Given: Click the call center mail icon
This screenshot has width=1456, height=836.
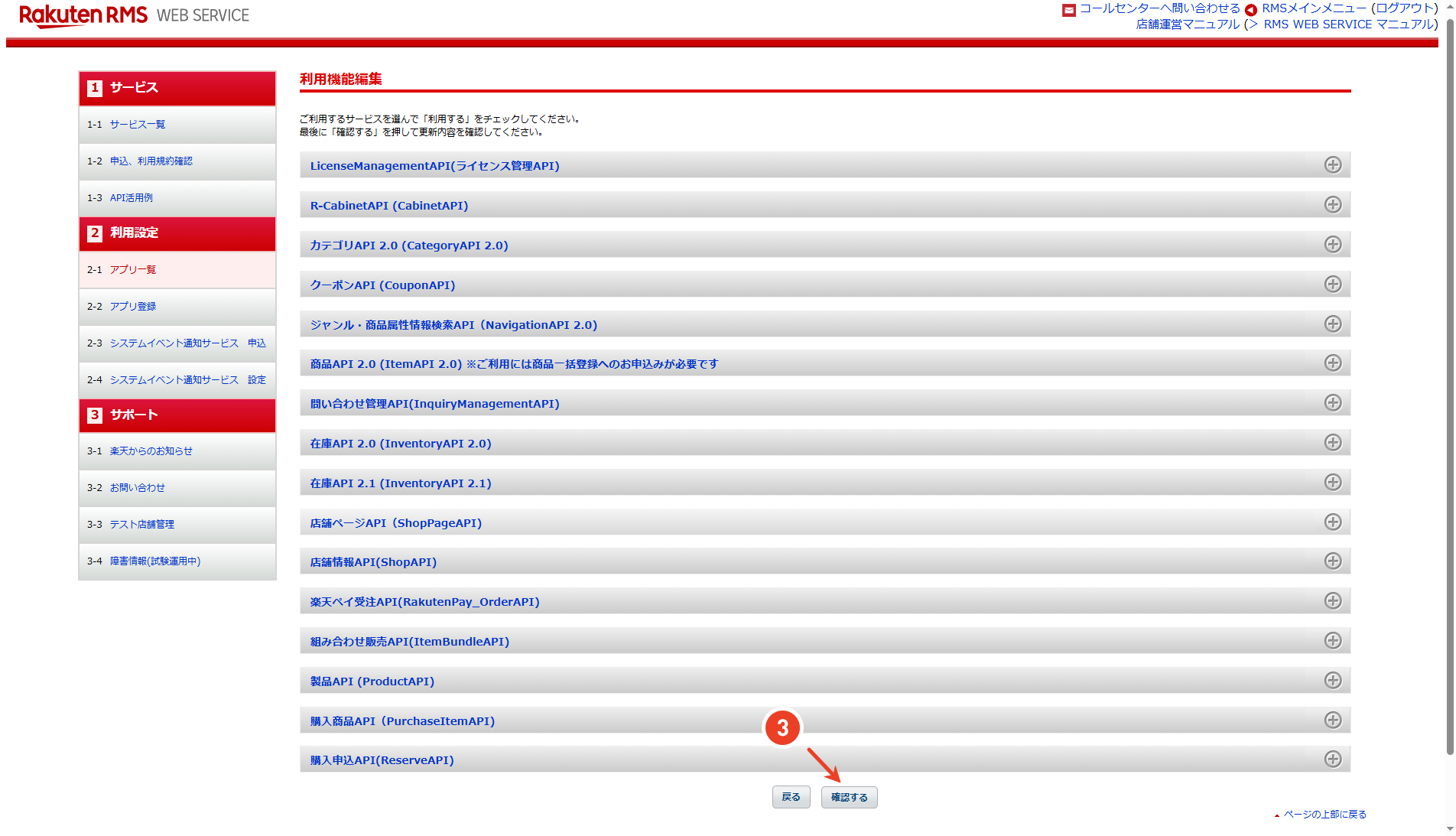Looking at the screenshot, I should (1069, 10).
